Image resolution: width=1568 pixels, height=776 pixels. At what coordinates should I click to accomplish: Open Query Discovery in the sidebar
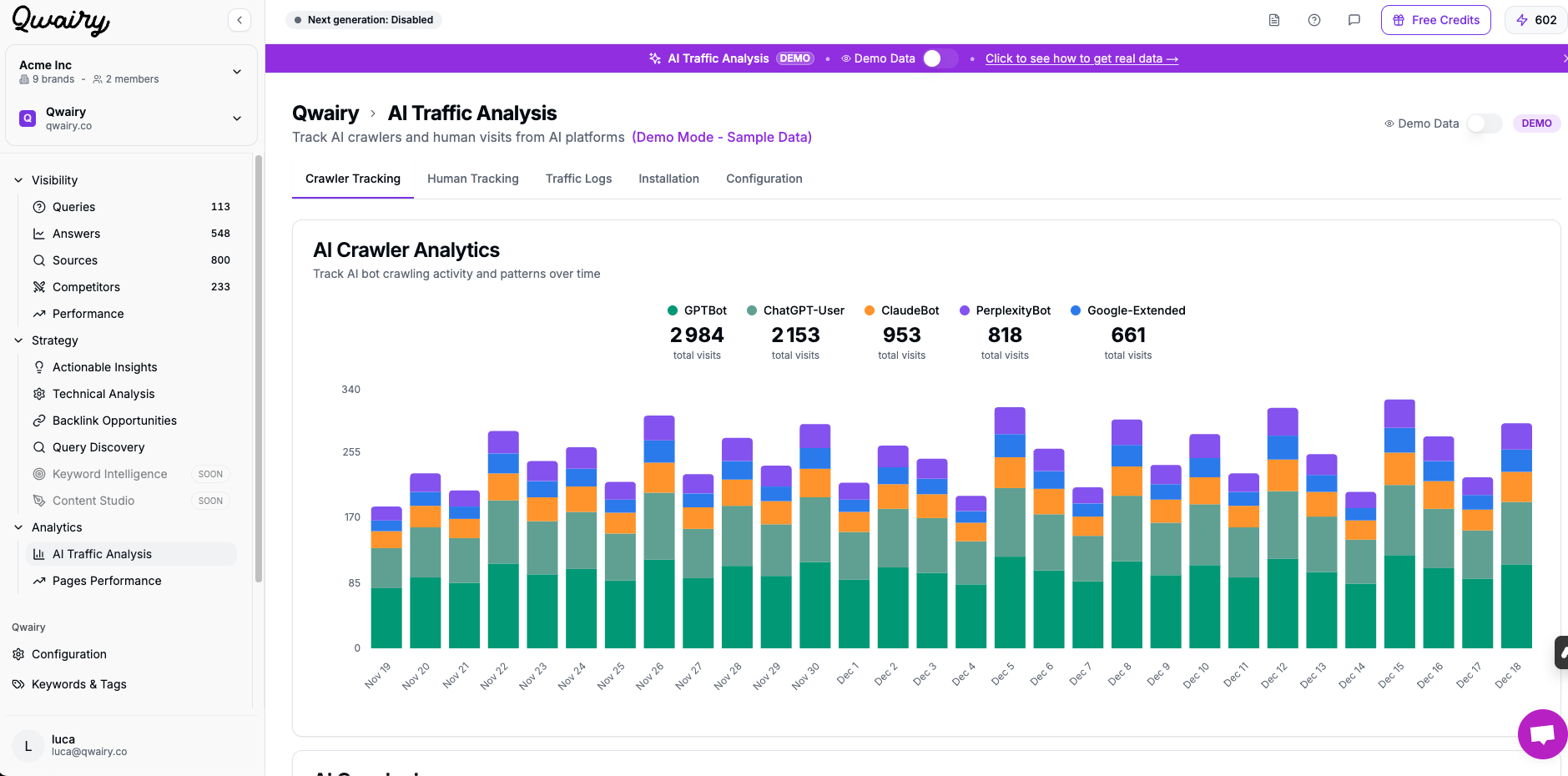click(x=131, y=447)
